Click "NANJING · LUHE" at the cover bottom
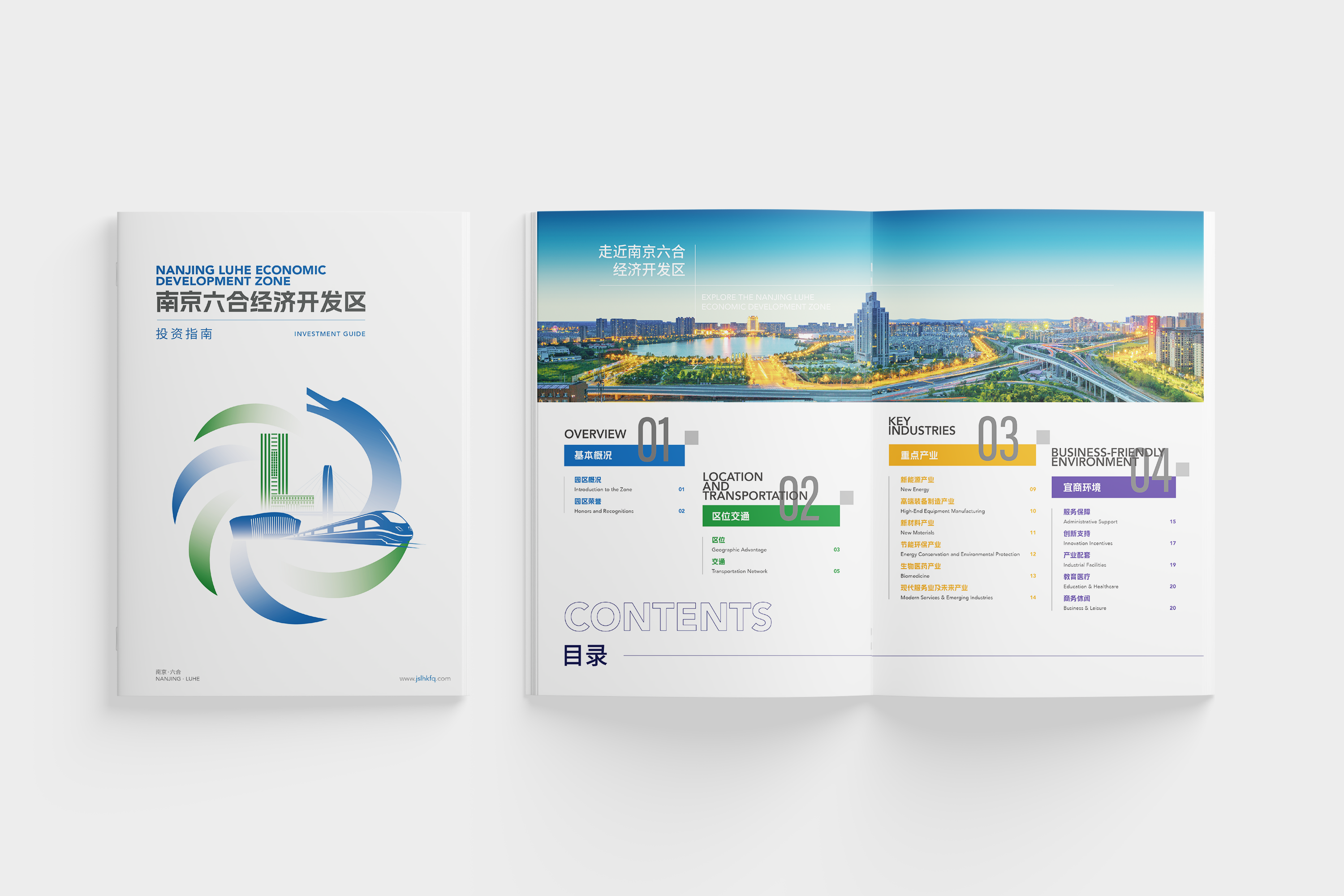Viewport: 1344px width, 896px height. [x=178, y=679]
